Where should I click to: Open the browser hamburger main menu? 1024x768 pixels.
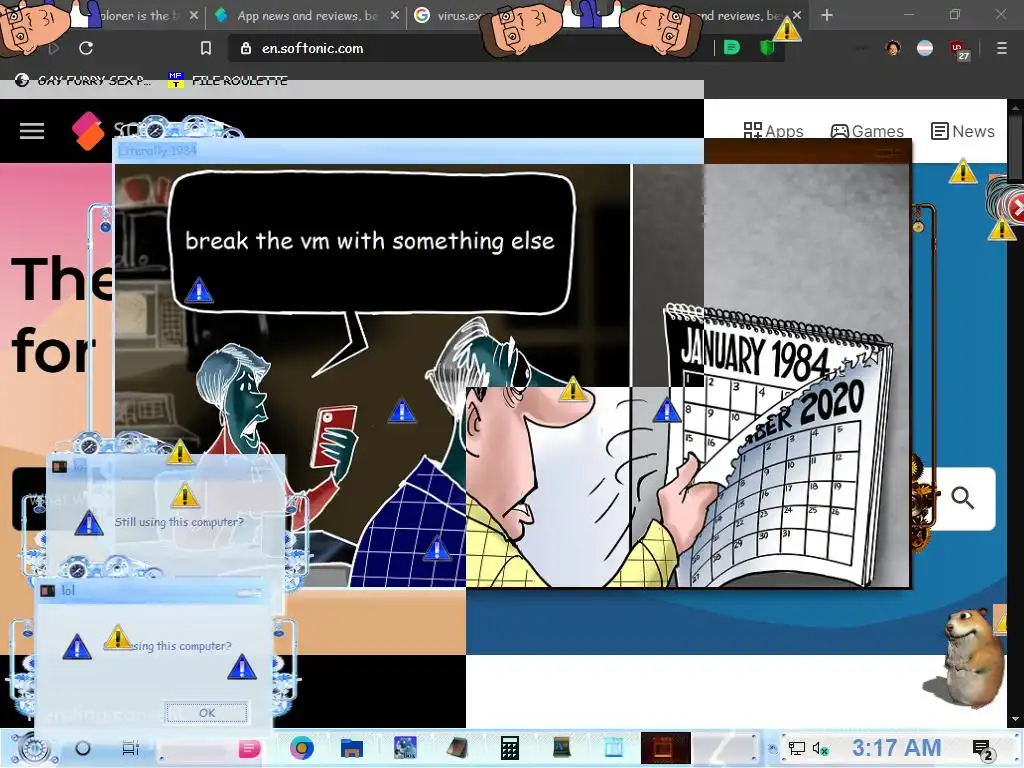tap(1002, 48)
